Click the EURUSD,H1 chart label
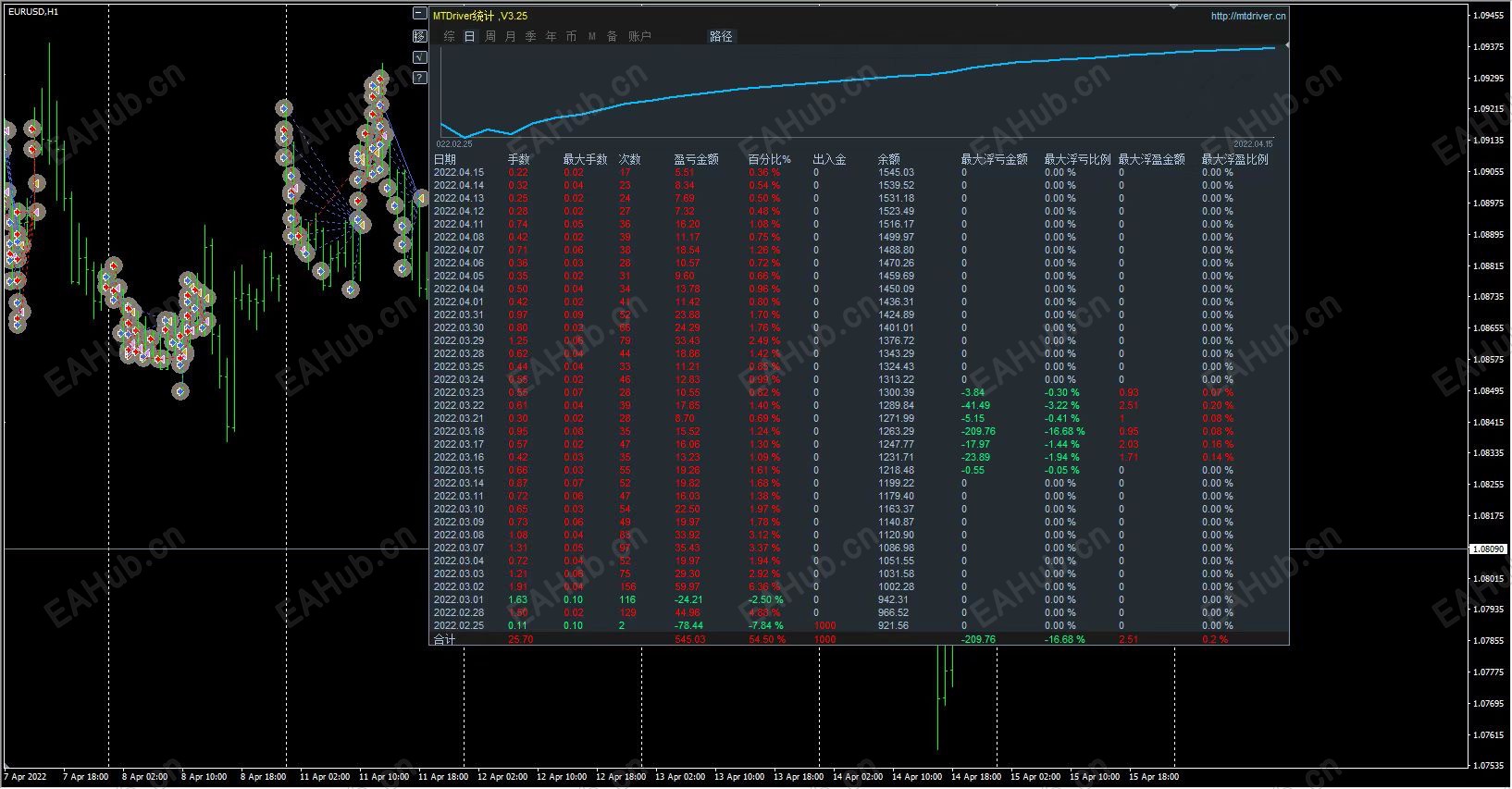The height and width of the screenshot is (789, 1512). [x=33, y=11]
